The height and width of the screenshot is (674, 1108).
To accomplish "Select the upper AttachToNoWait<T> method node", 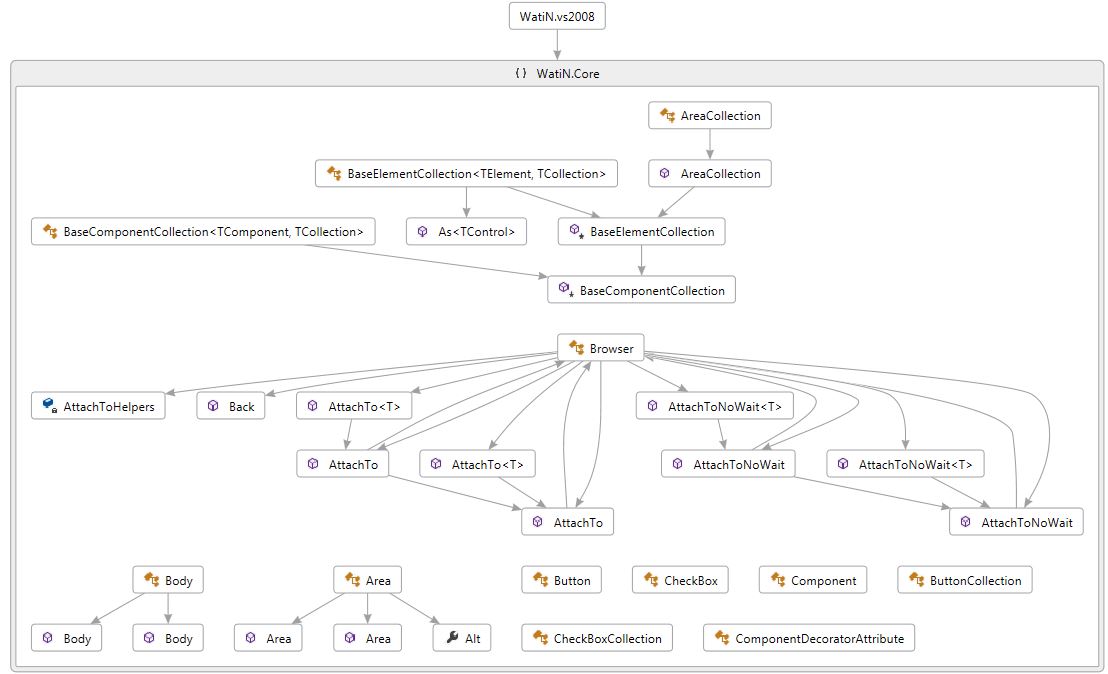I will pyautogui.click(x=714, y=406).
